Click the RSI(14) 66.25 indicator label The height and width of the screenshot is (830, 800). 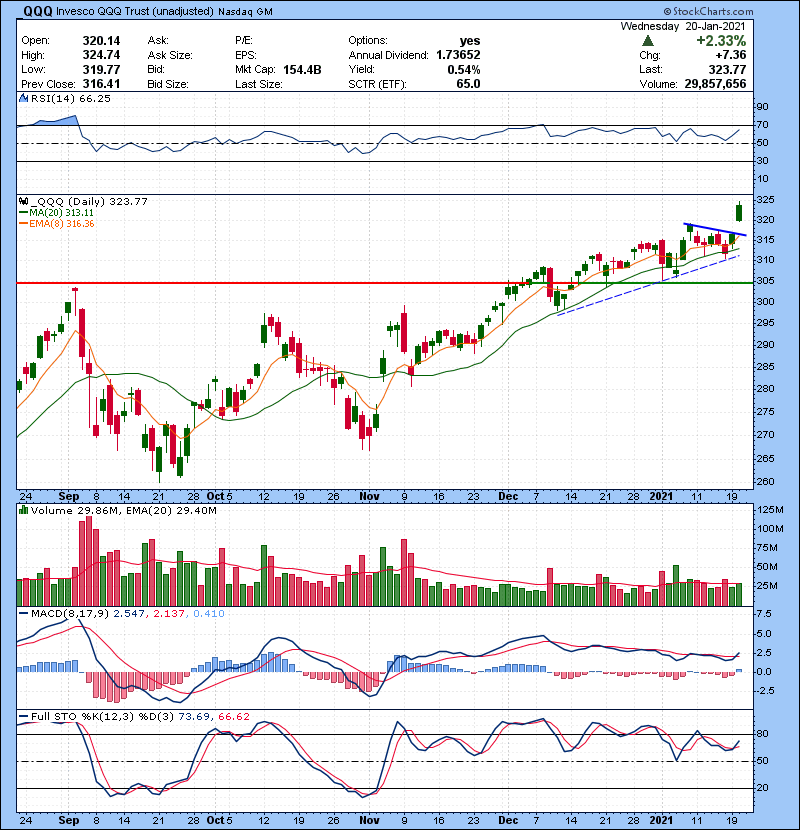(70, 98)
